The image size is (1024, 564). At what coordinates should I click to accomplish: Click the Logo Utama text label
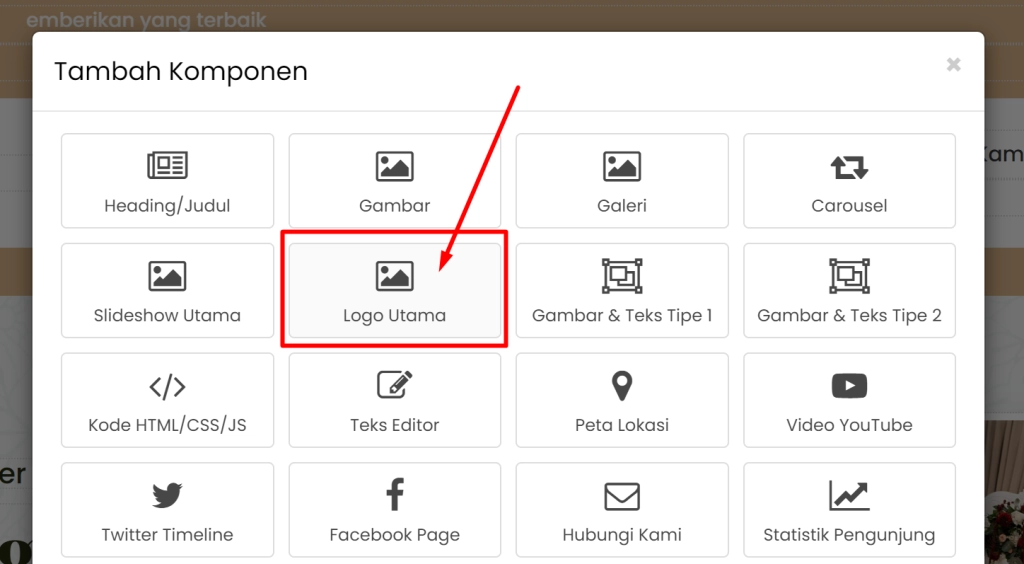(x=394, y=315)
